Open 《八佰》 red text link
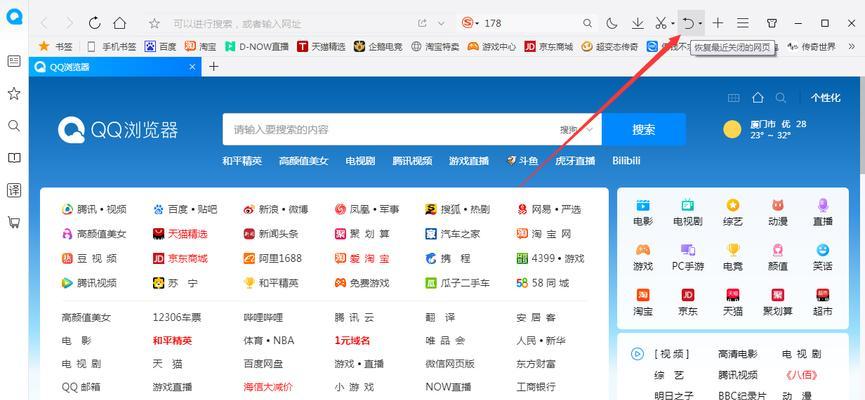The image size is (865, 400). [800, 376]
